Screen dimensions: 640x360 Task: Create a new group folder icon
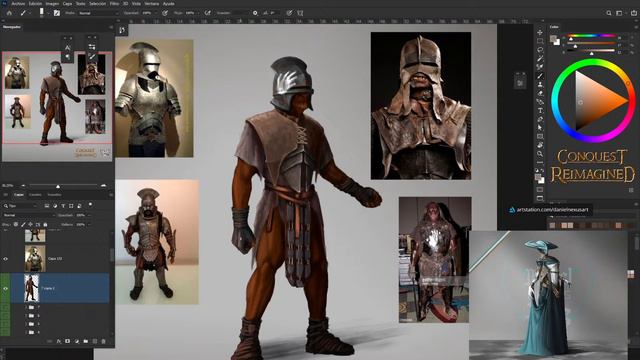pyautogui.click(x=85, y=341)
